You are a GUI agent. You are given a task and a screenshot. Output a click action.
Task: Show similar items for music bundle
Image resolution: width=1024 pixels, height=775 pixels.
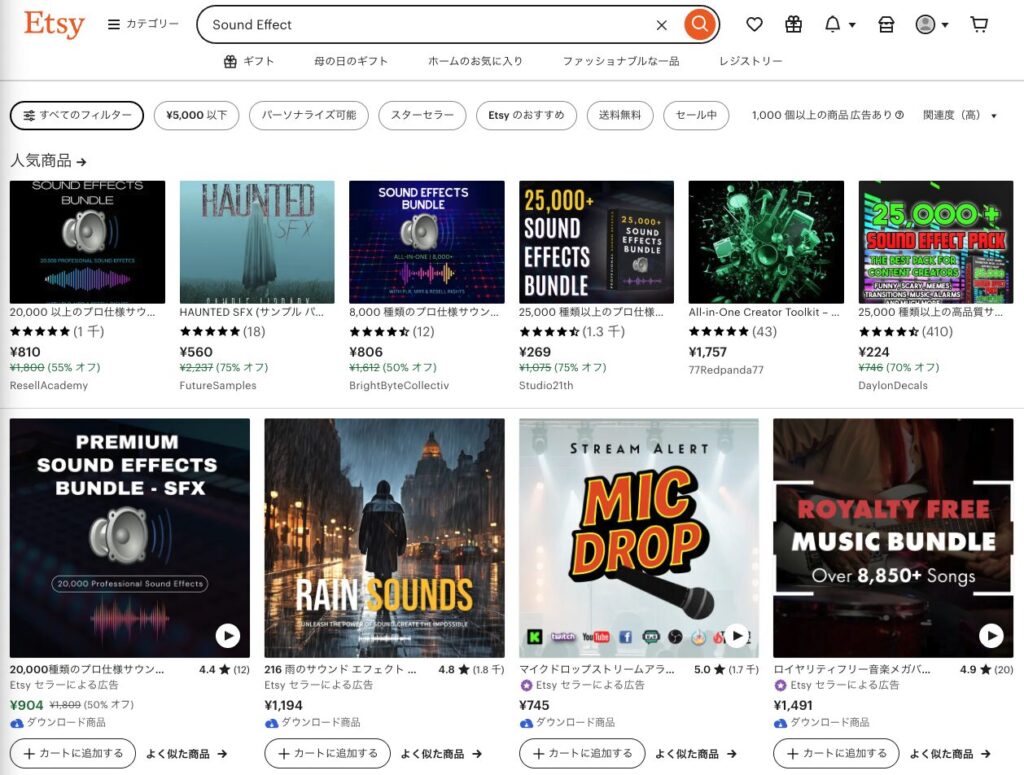pyautogui.click(x=950, y=753)
